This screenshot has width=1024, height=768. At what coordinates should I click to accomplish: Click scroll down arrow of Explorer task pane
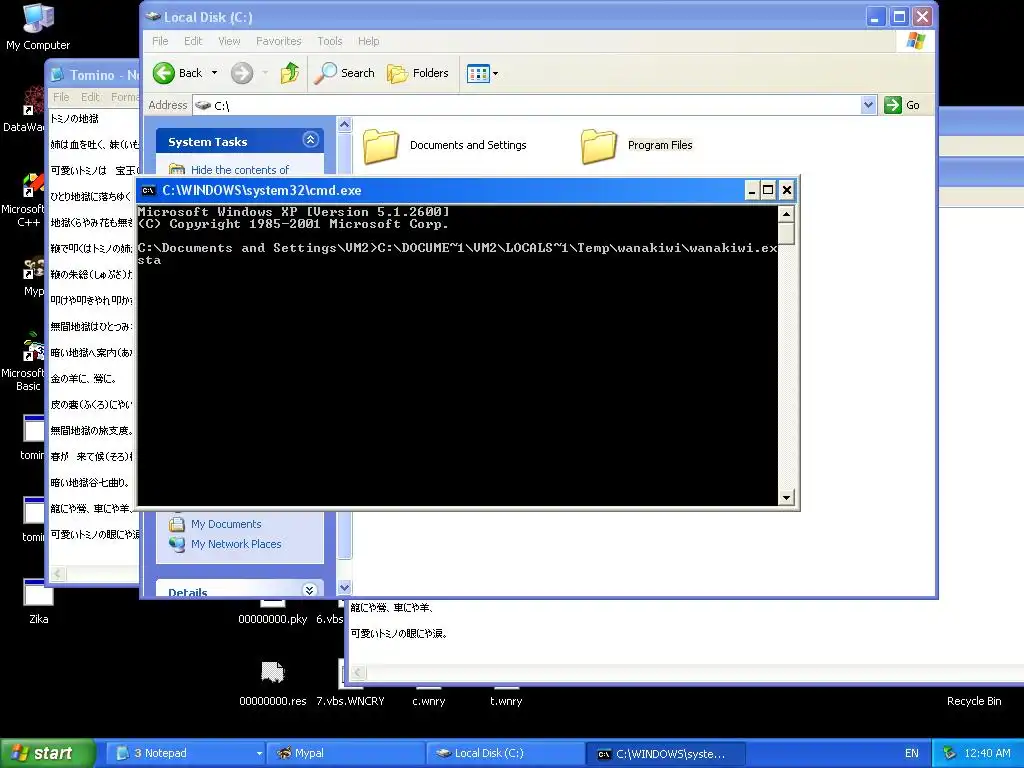[x=345, y=587]
